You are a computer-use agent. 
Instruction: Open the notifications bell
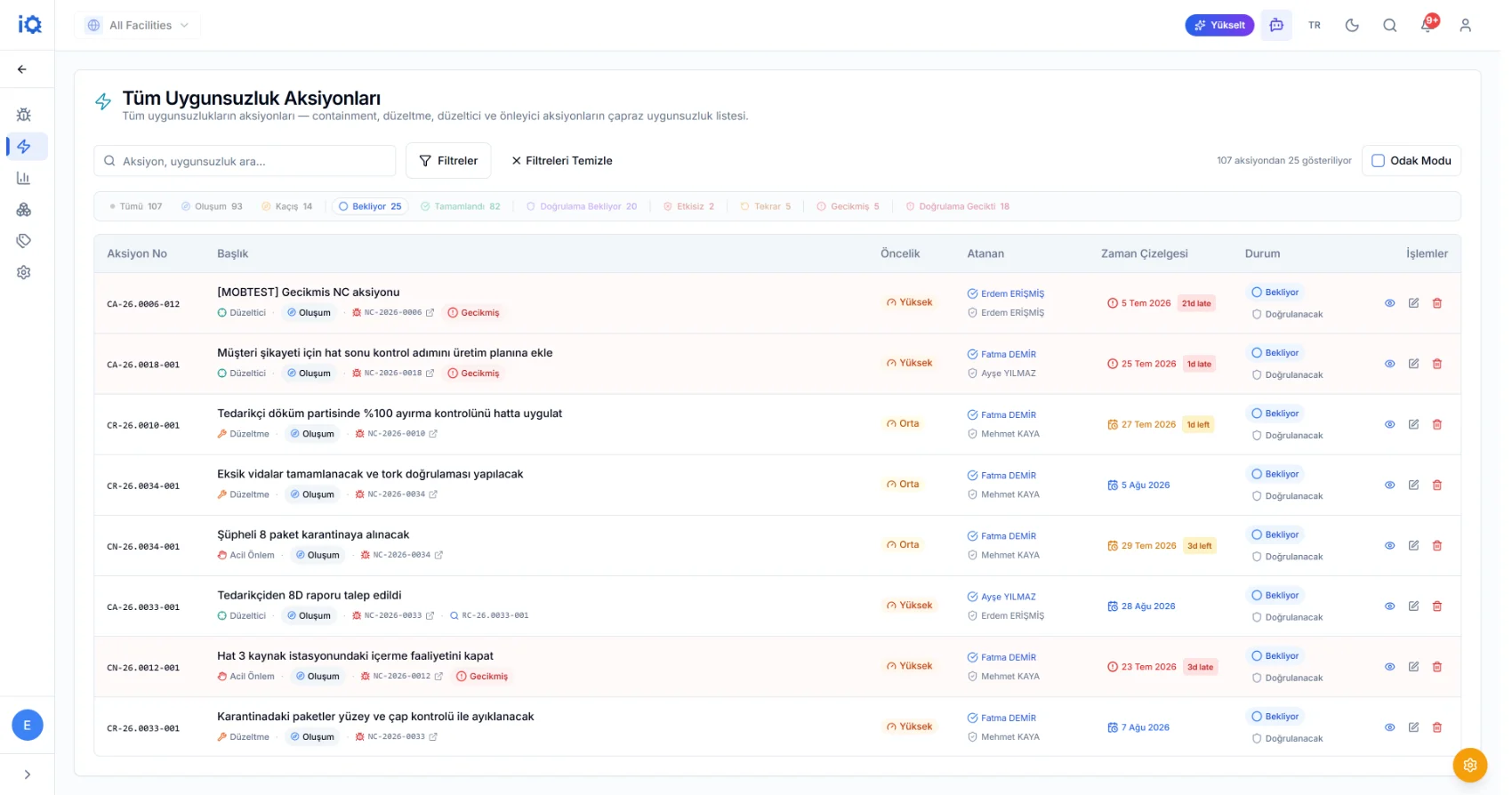[x=1427, y=25]
